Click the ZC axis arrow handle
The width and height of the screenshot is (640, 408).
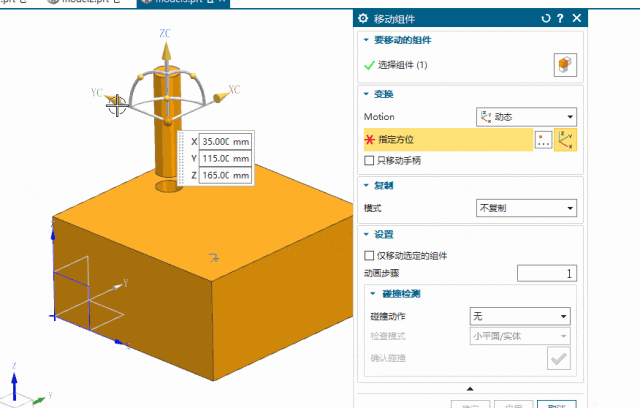166,50
